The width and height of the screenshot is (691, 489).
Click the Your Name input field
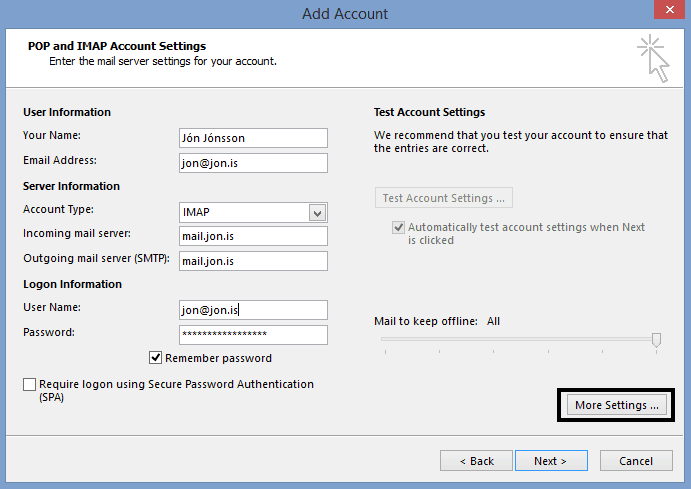tap(252, 138)
